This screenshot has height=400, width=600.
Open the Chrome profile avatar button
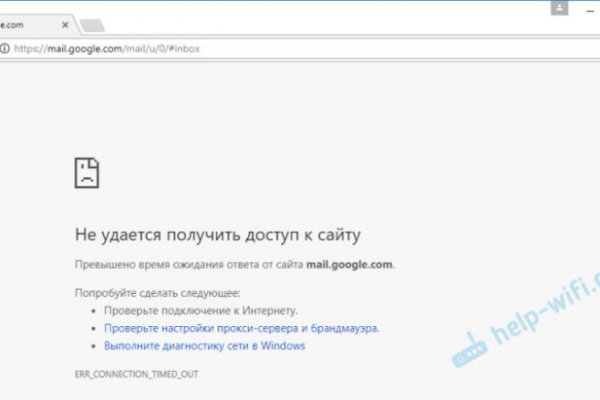(559, 7)
